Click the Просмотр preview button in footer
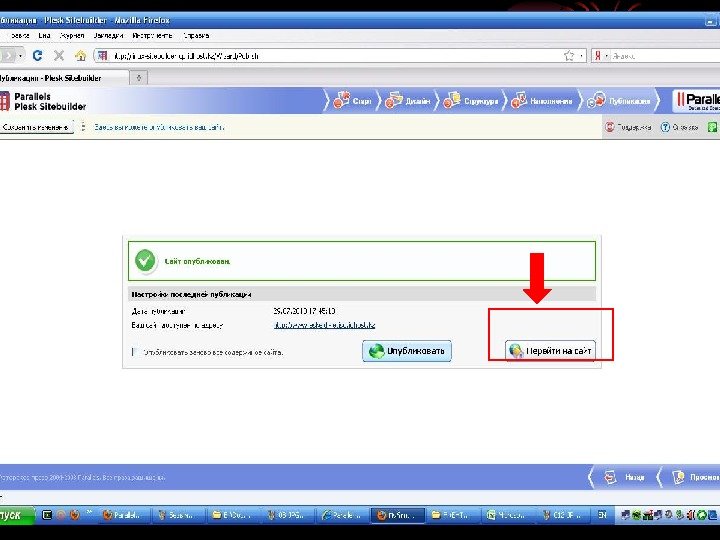720x540 pixels. 696,478
